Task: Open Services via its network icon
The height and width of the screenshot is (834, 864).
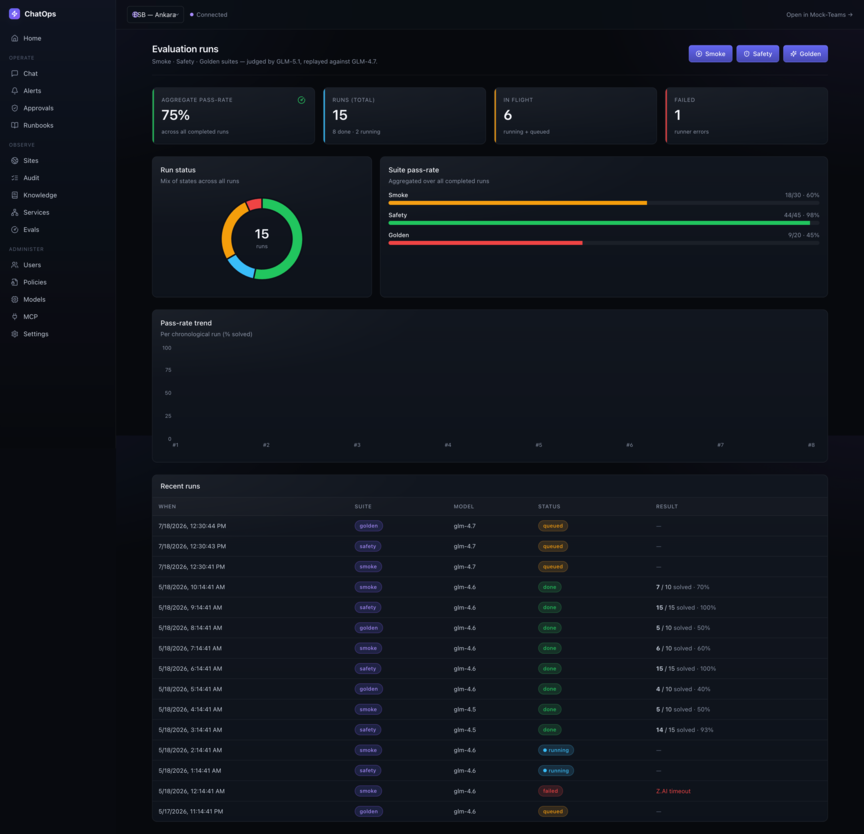Action: point(15,212)
